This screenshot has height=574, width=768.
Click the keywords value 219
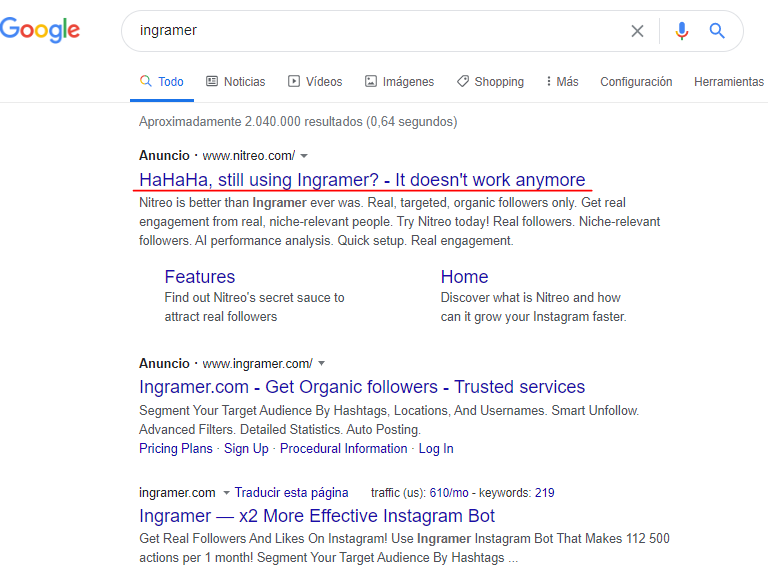coord(545,493)
